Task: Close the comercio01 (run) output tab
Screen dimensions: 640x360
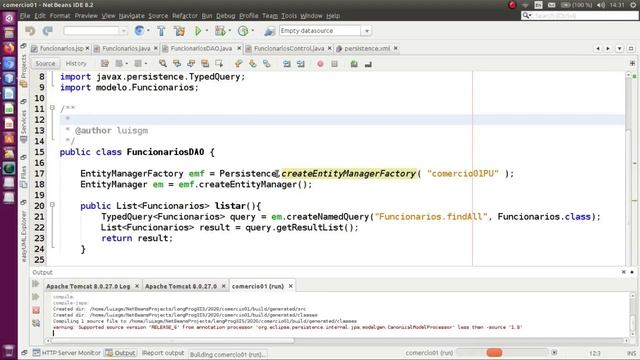Action: [291, 286]
